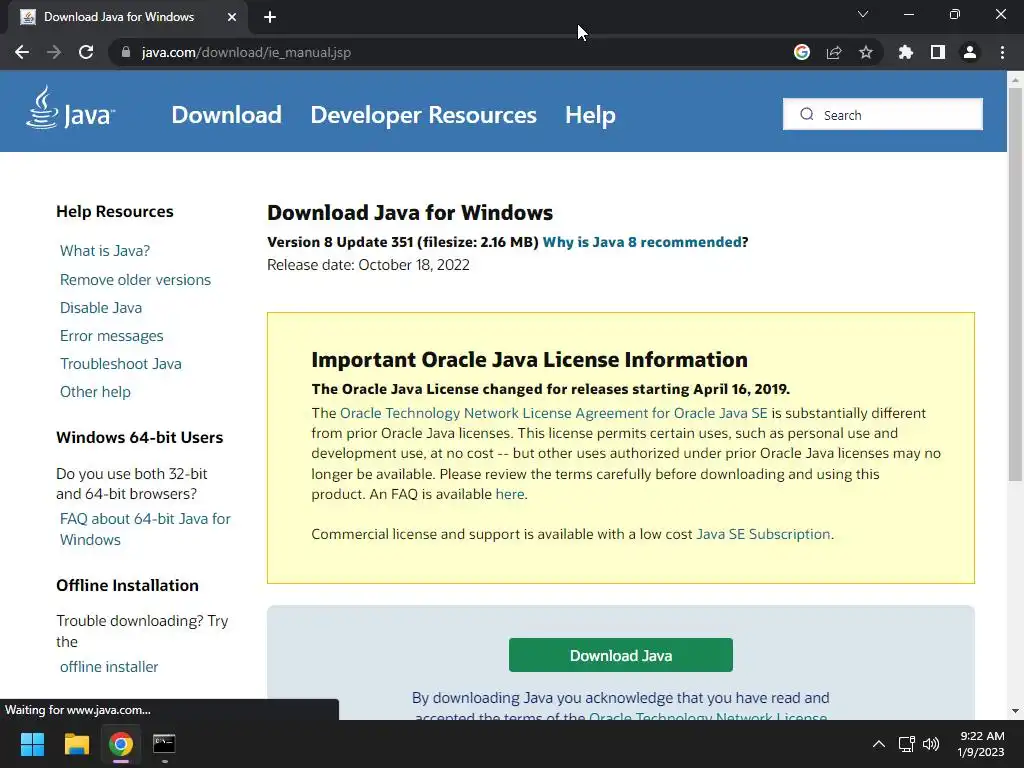This screenshot has height=768, width=1024.
Task: Click the Version 8 Update 351 text
Action: (340, 242)
